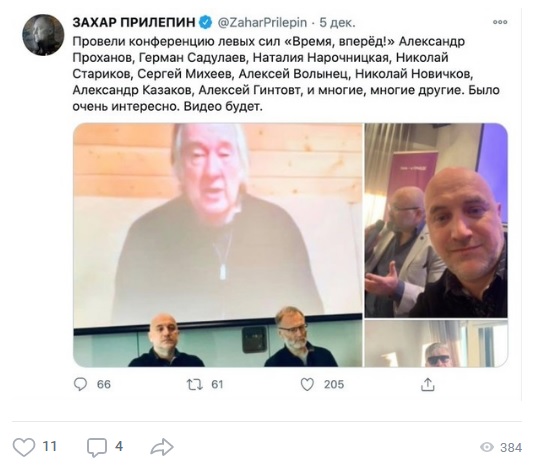Click the 61 retweets count

[217, 384]
